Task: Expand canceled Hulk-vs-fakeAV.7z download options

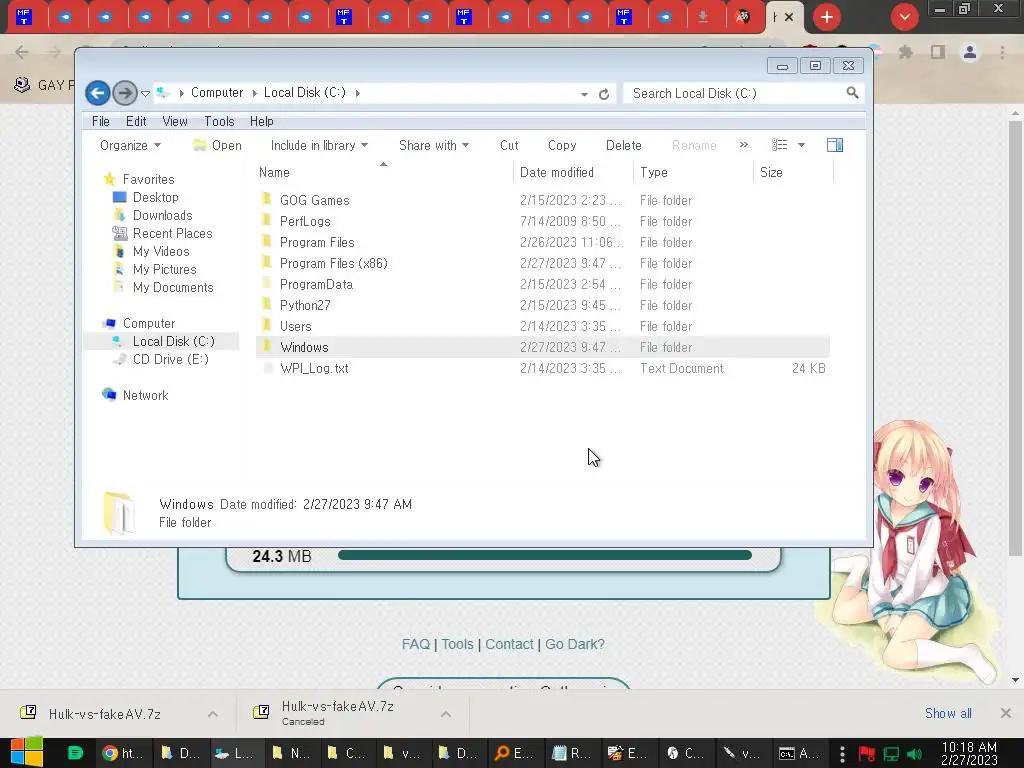Action: point(445,714)
